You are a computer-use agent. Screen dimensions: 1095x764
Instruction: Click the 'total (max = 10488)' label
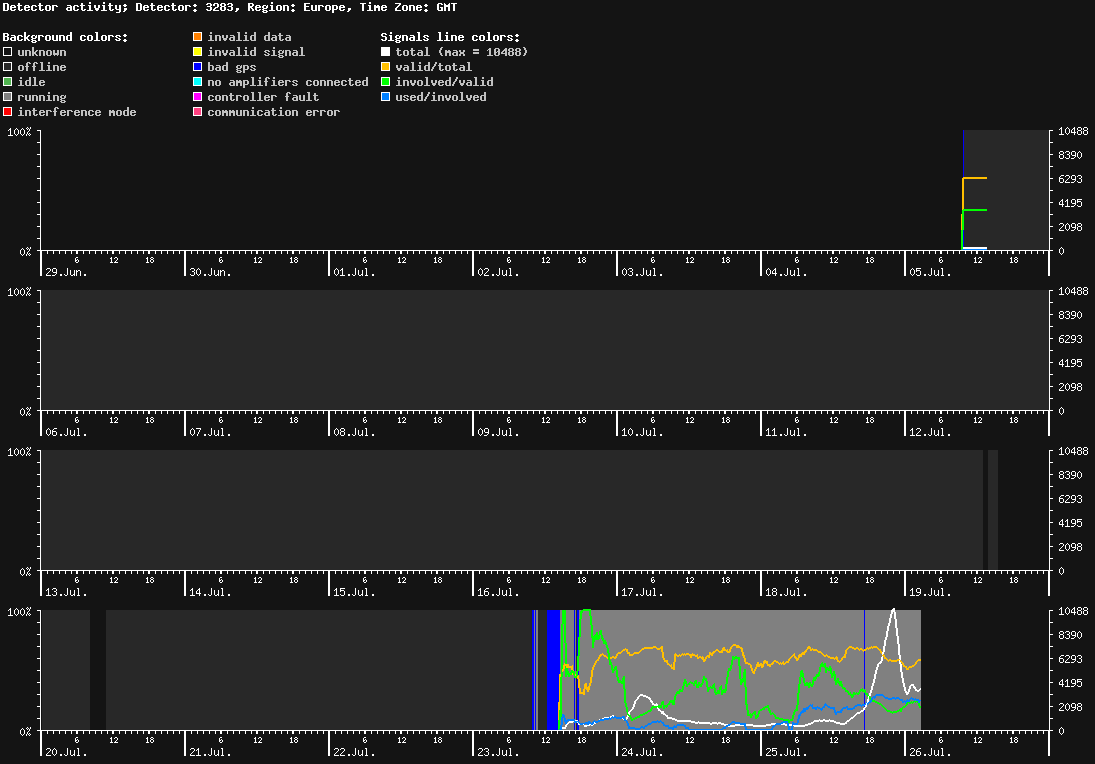pos(462,52)
